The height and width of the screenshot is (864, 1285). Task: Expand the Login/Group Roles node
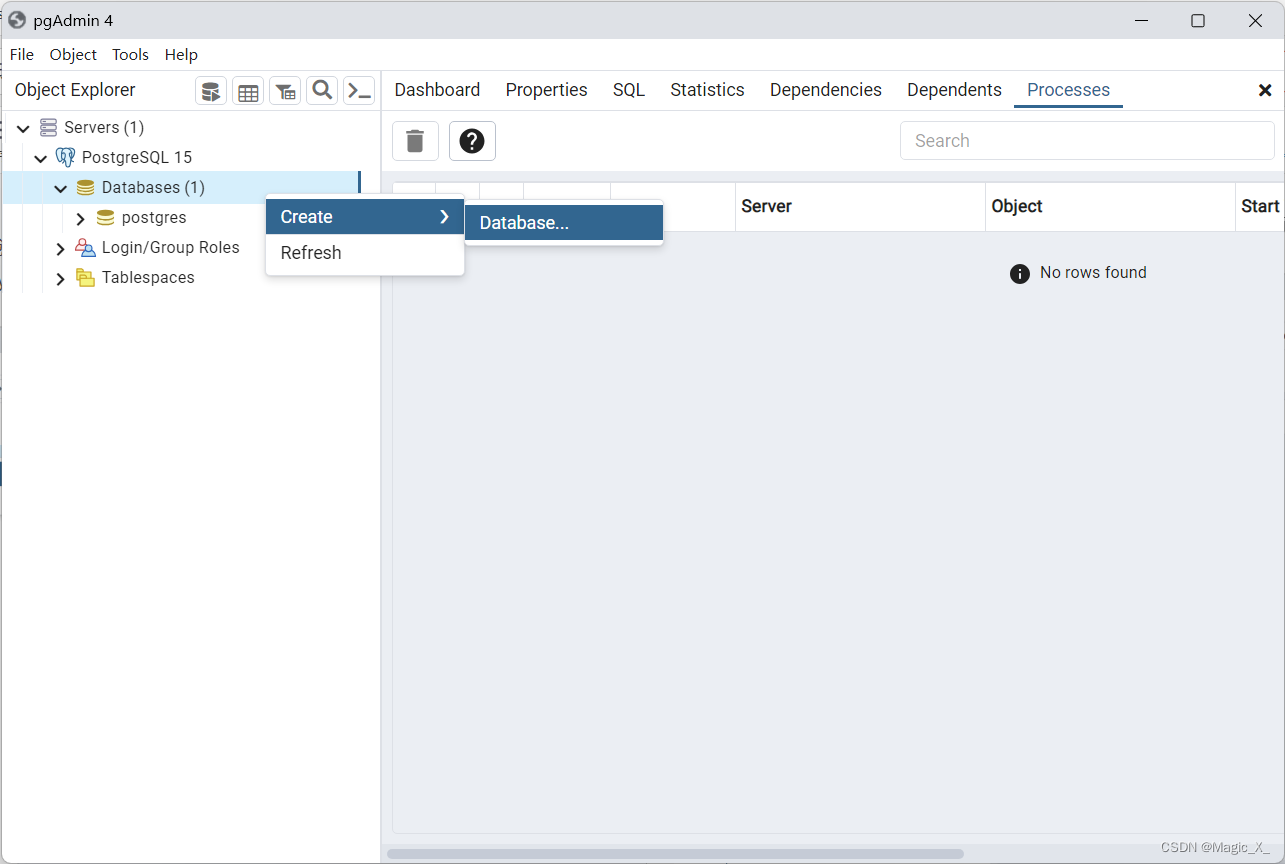[61, 248]
